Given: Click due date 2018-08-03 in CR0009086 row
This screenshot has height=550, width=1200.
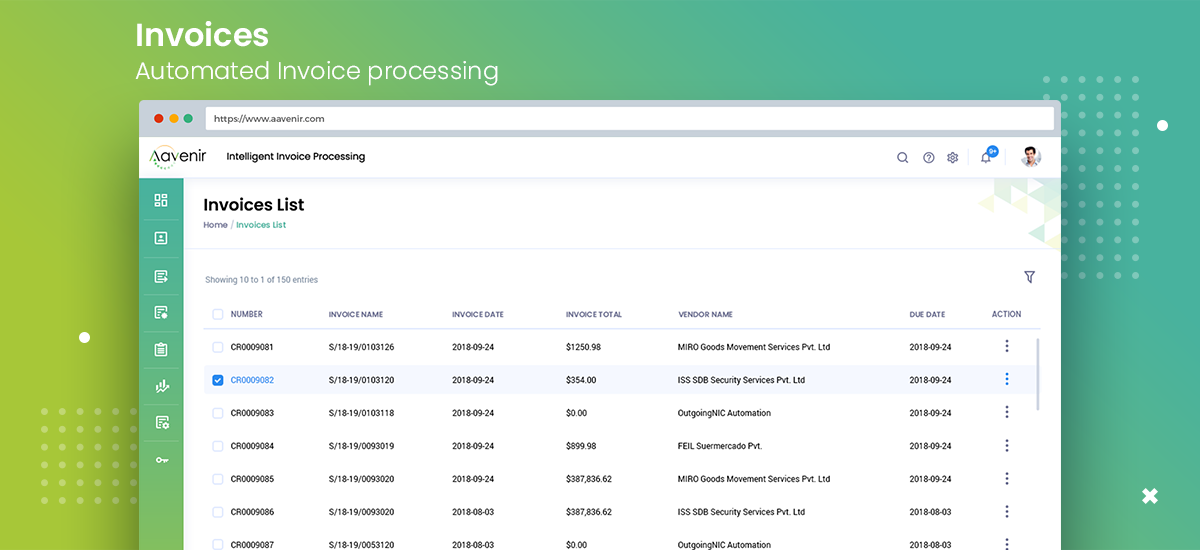Looking at the screenshot, I should pyautogui.click(x=930, y=512).
